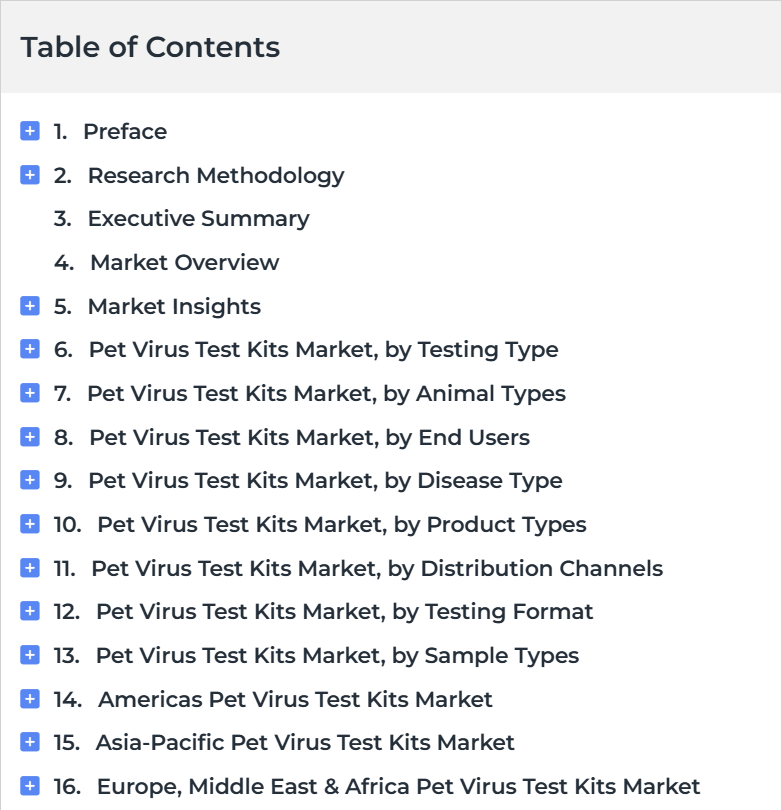Open the Market Overview entry
The width and height of the screenshot is (781, 810).
(184, 262)
